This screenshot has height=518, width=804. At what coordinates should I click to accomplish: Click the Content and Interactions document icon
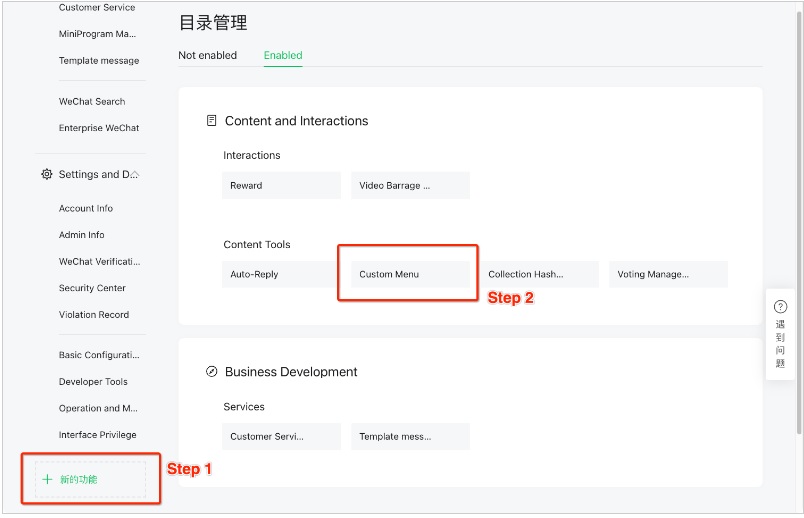coord(211,121)
